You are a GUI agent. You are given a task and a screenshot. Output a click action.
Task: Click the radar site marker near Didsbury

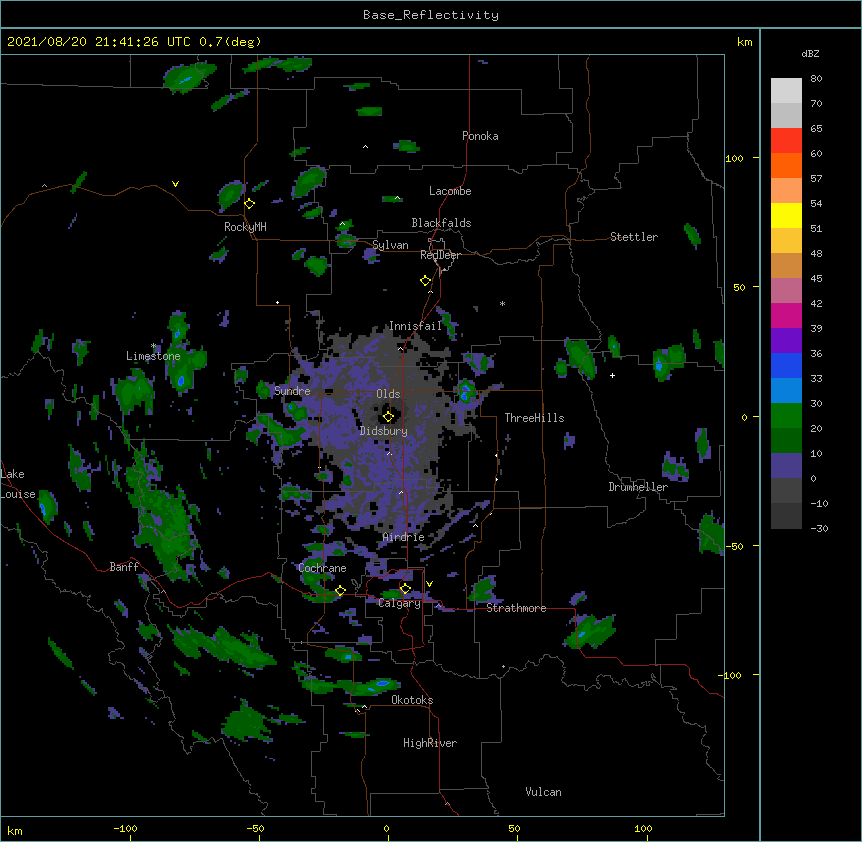[x=388, y=416]
